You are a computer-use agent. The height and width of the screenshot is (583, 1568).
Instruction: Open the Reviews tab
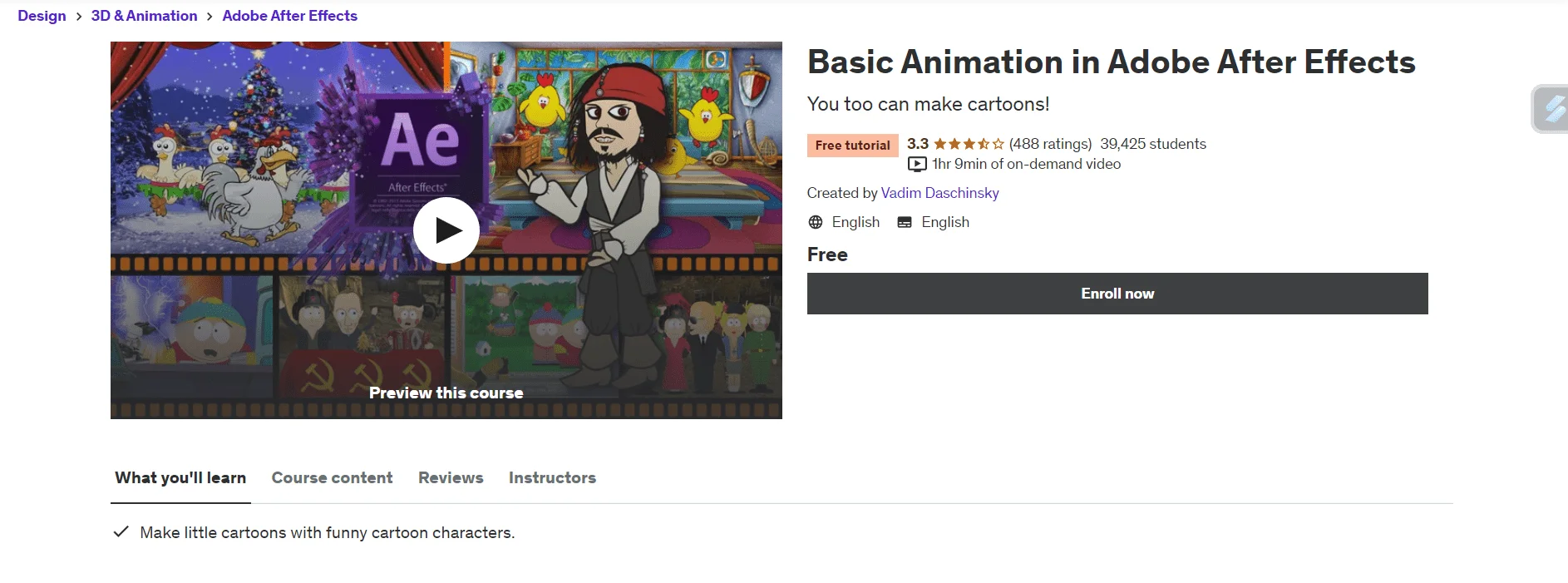451,478
